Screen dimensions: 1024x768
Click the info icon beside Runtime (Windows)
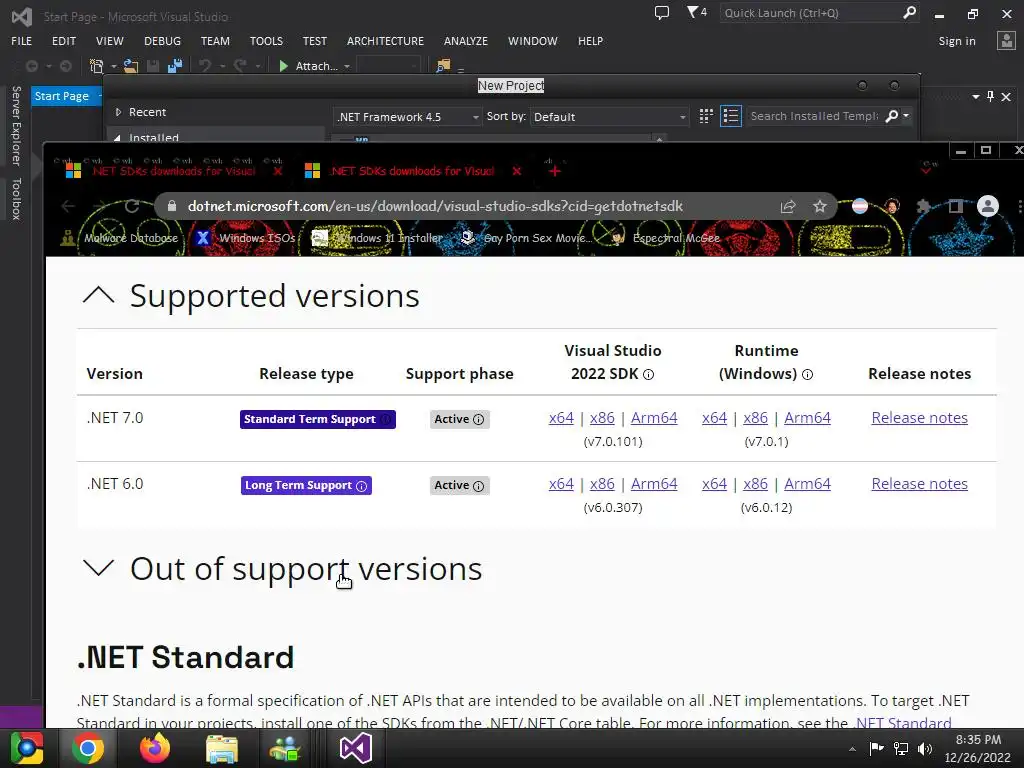click(807, 374)
